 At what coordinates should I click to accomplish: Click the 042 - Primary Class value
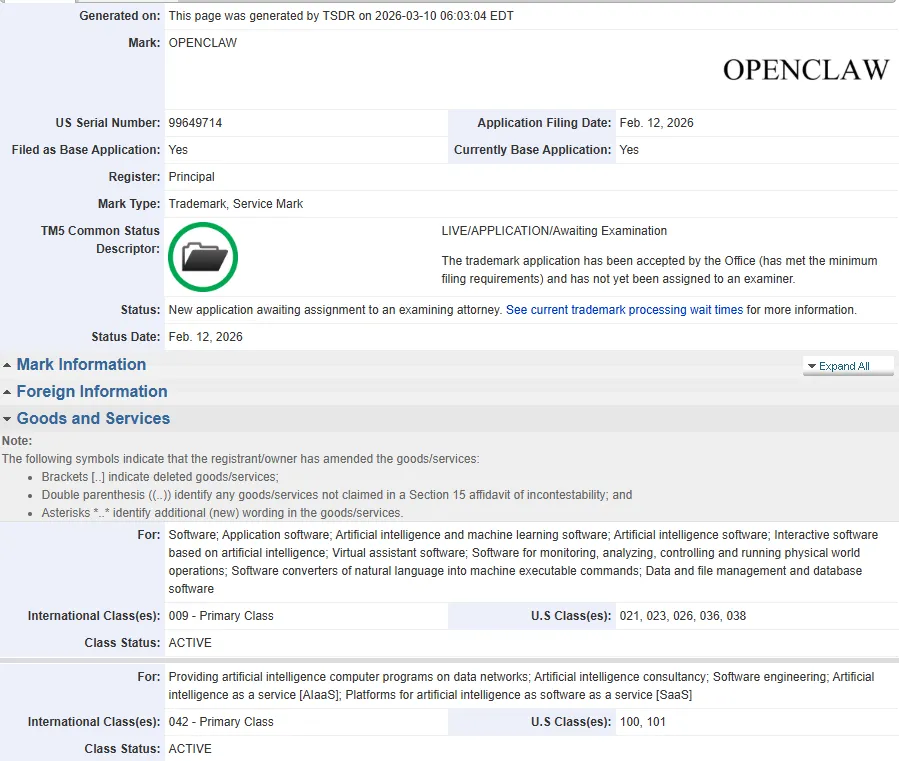pyautogui.click(x=221, y=722)
